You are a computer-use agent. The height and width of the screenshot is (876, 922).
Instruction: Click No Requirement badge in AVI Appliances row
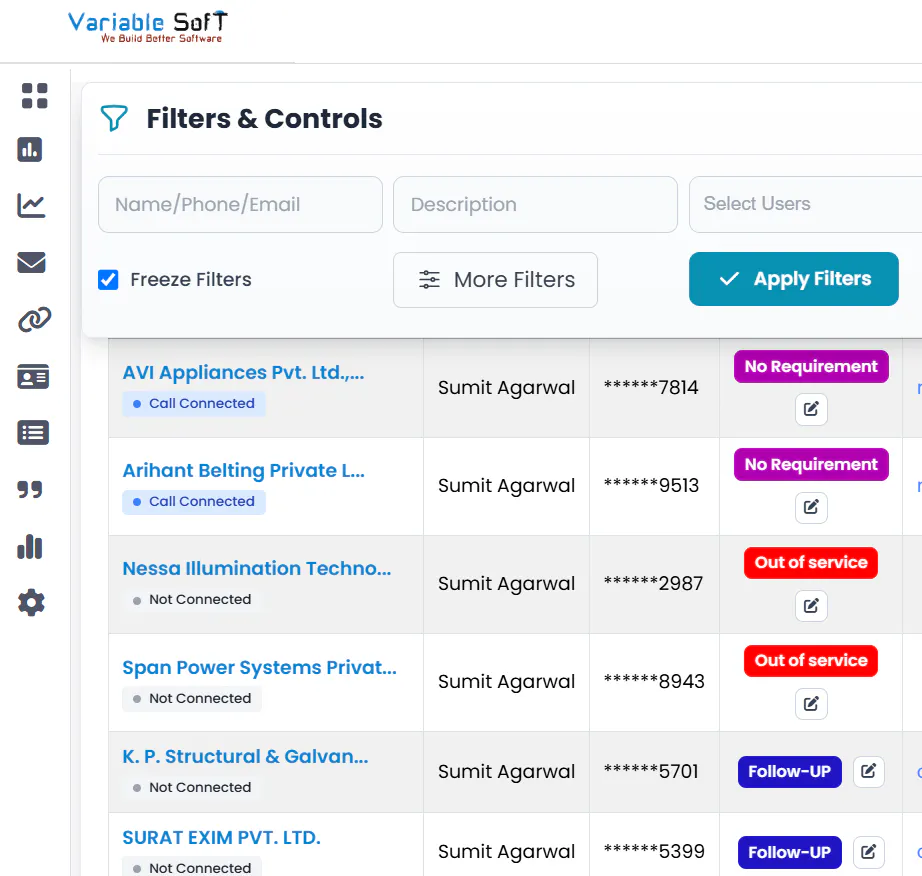click(x=811, y=367)
